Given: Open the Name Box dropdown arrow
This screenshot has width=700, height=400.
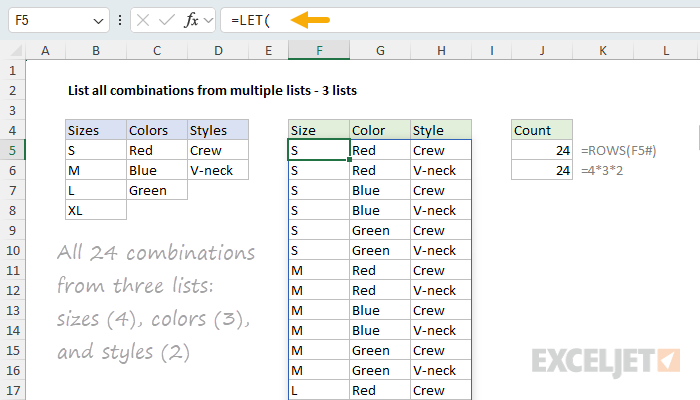Looking at the screenshot, I should coord(98,21).
